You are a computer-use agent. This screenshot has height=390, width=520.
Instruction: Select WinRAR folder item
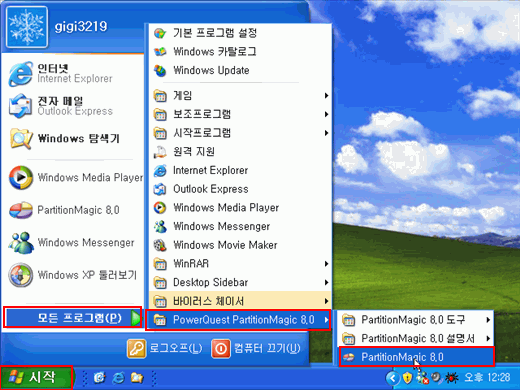(240, 264)
